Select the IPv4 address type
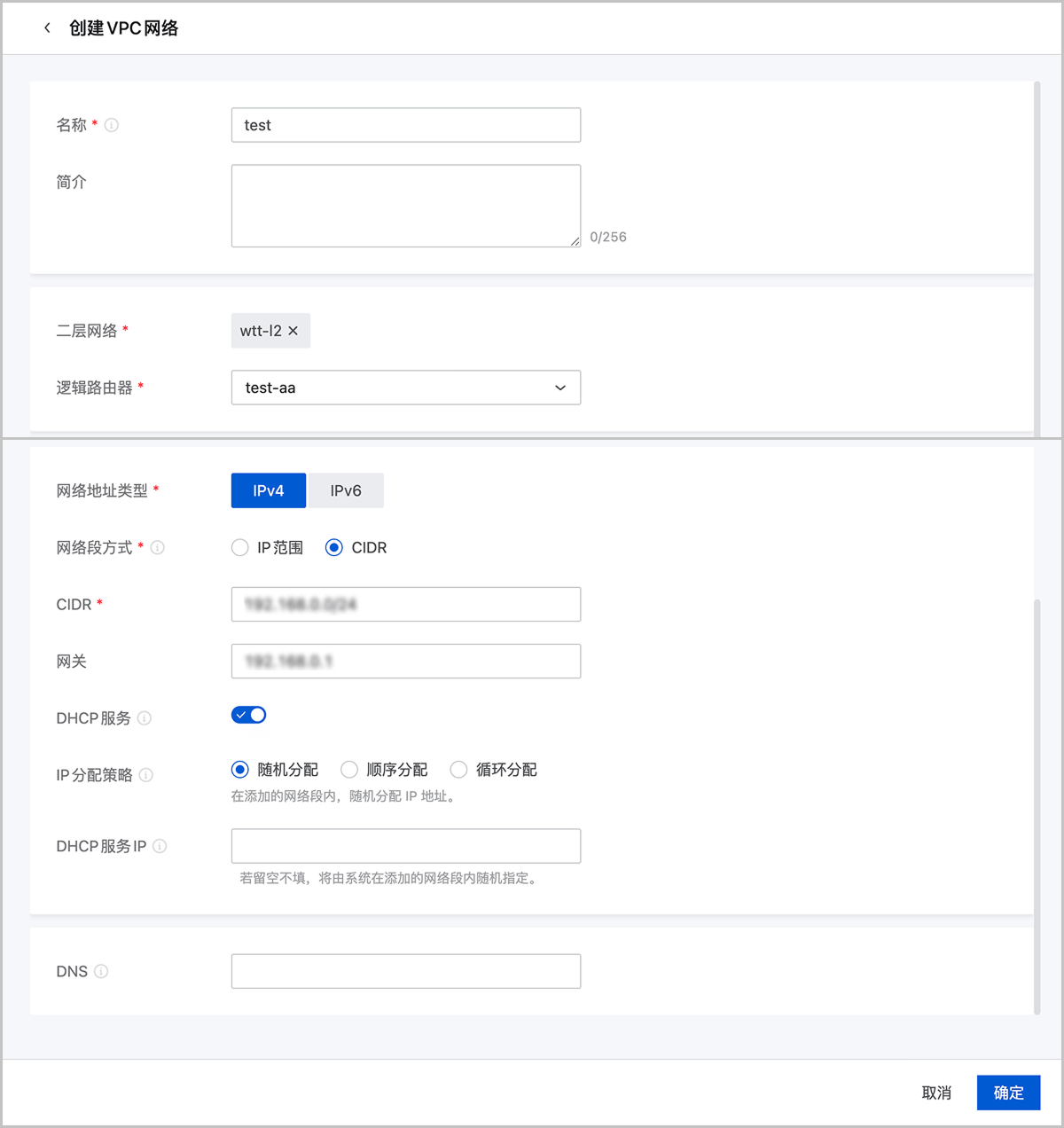 pyautogui.click(x=268, y=490)
